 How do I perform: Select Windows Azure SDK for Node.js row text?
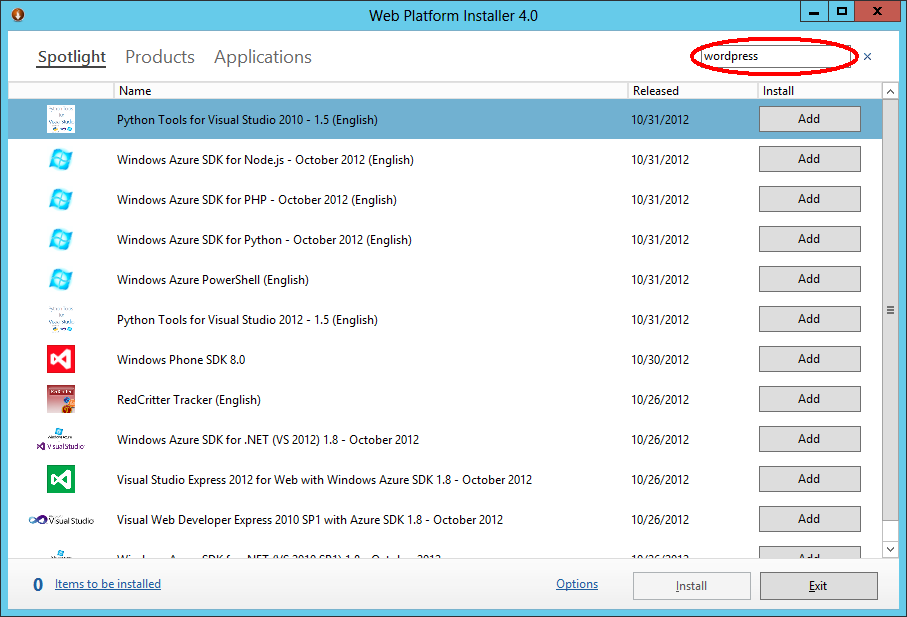click(266, 160)
